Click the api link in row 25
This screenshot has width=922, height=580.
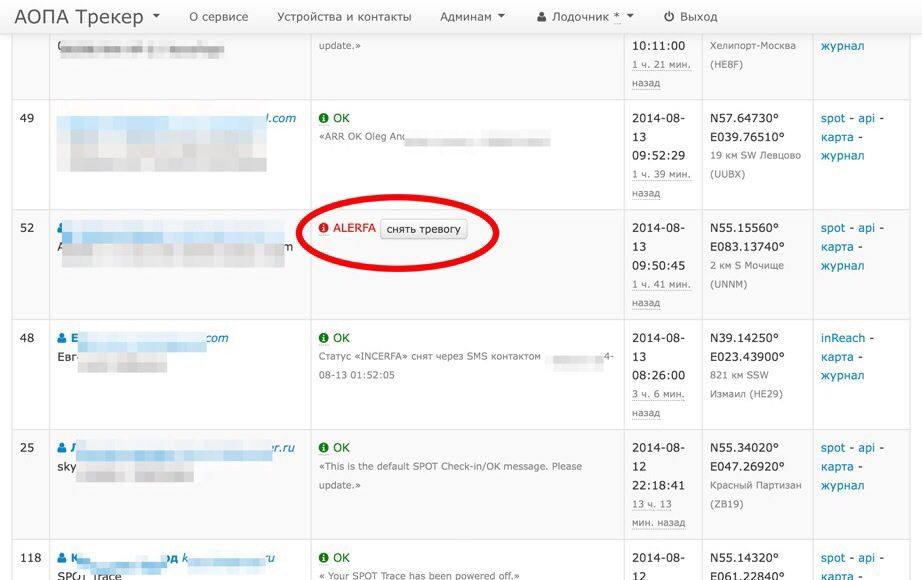pos(866,448)
